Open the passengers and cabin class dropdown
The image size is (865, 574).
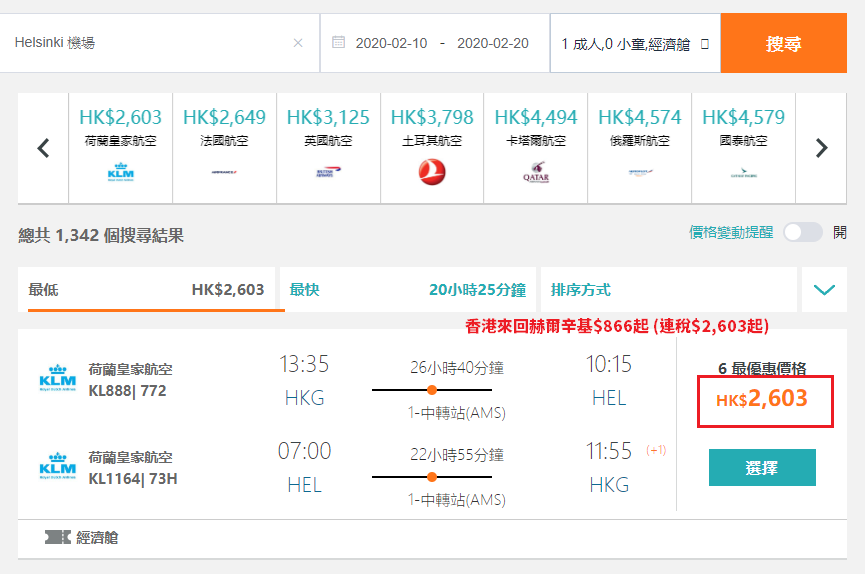pyautogui.click(x=635, y=43)
